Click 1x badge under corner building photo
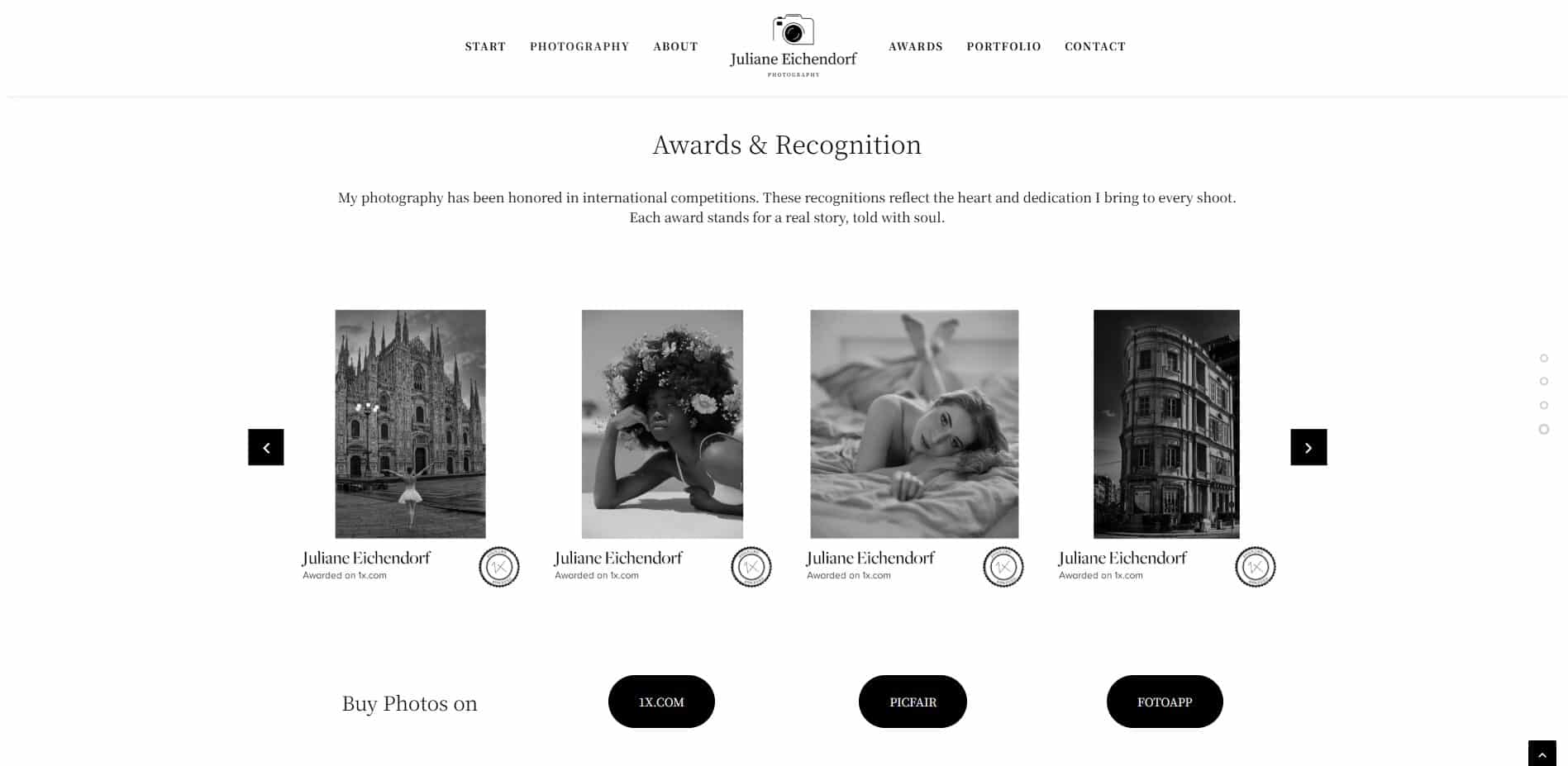Image resolution: width=1568 pixels, height=766 pixels. [x=1256, y=567]
